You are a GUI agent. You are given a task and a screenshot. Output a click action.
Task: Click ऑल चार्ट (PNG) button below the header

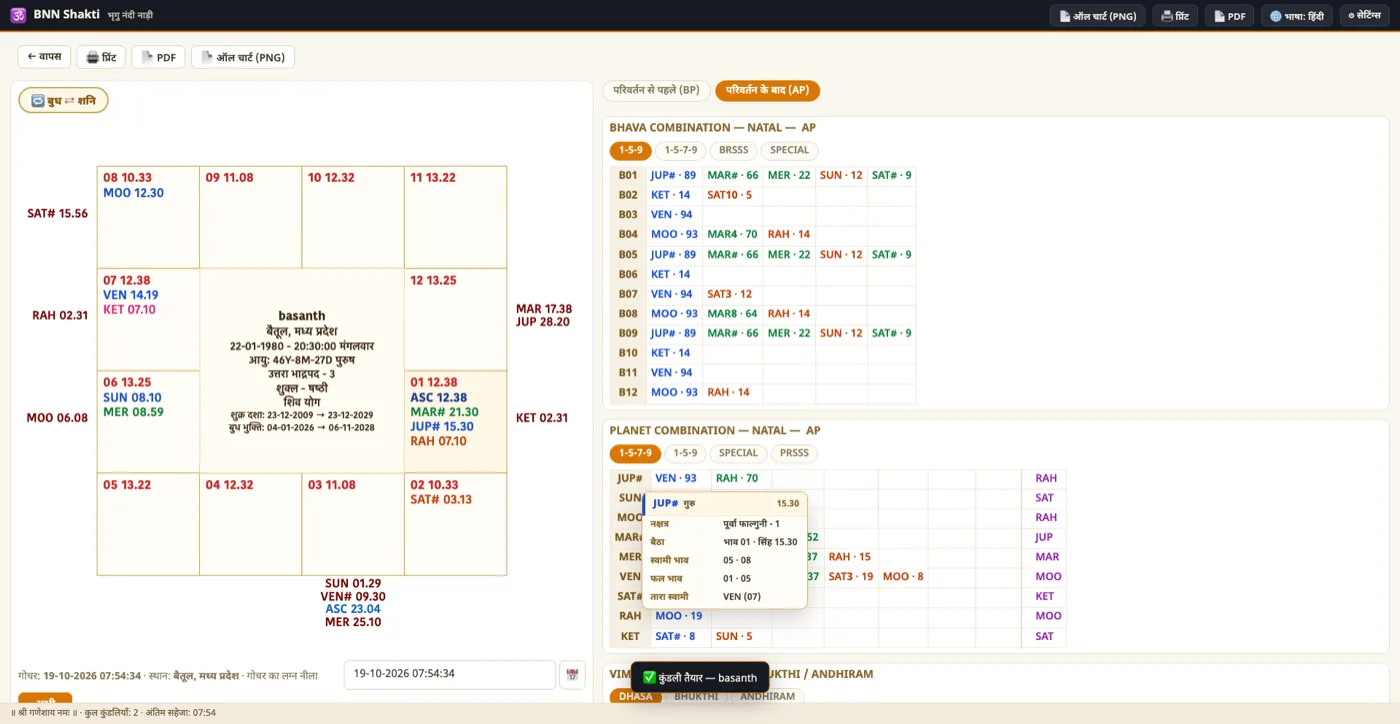pyautogui.click(x=243, y=57)
